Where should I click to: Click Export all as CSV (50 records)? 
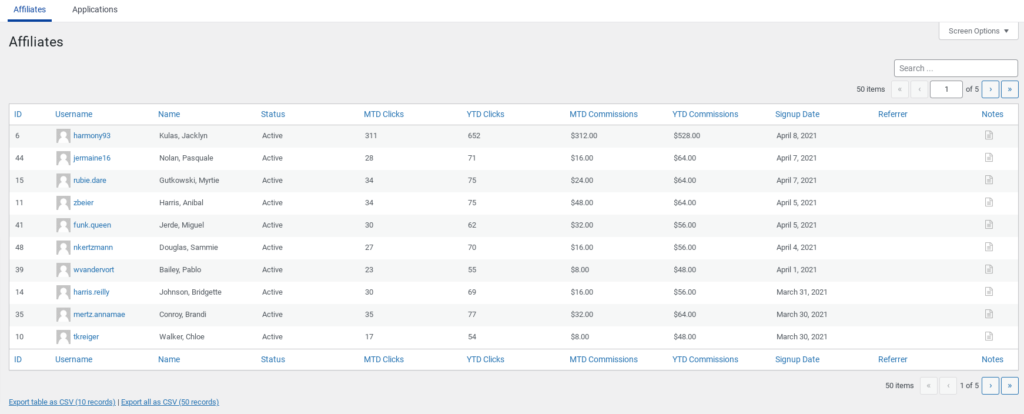(x=170, y=402)
